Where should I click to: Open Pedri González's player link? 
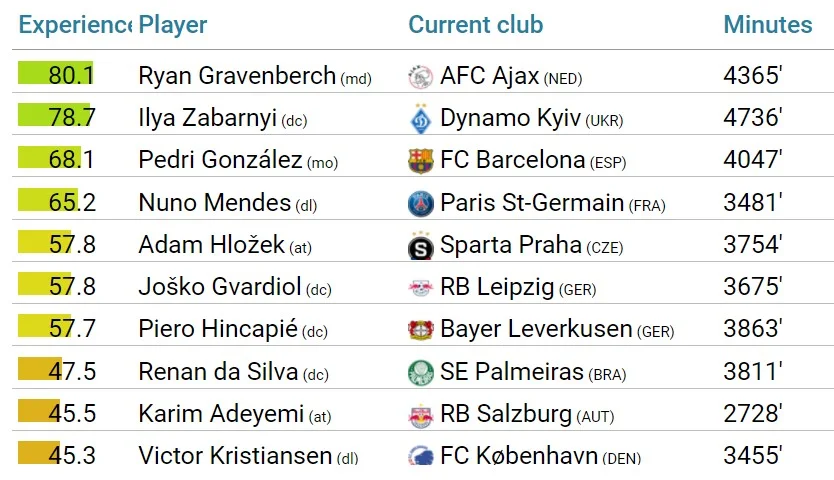pos(220,161)
